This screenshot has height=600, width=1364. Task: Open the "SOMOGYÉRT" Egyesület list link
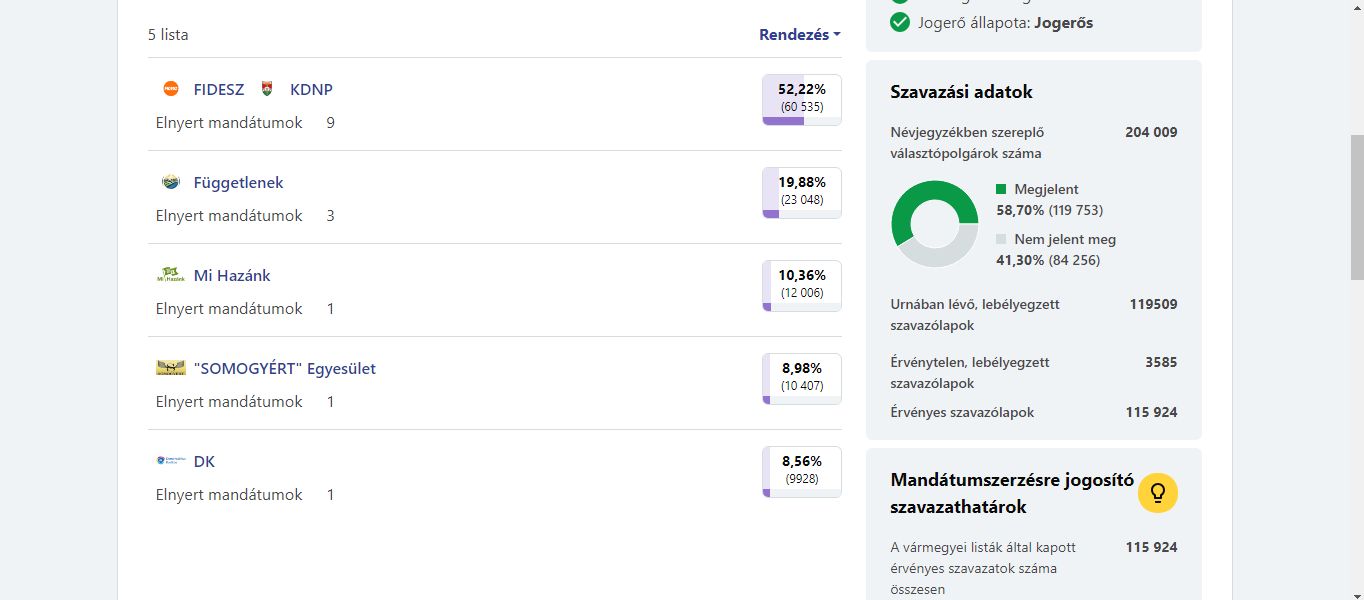click(x=285, y=368)
